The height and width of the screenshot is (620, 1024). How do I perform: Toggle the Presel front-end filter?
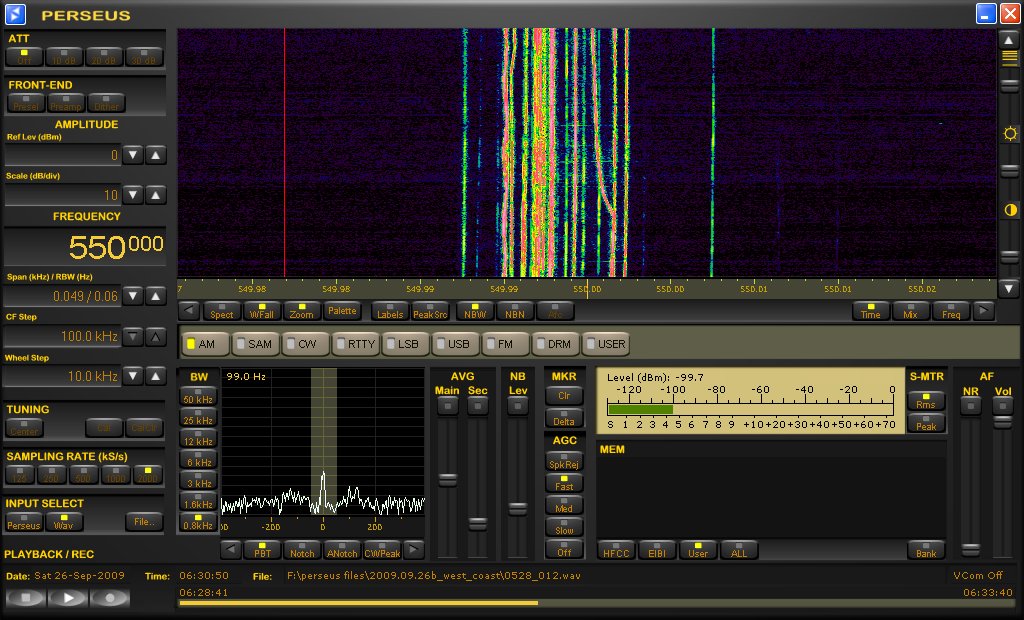[26, 103]
